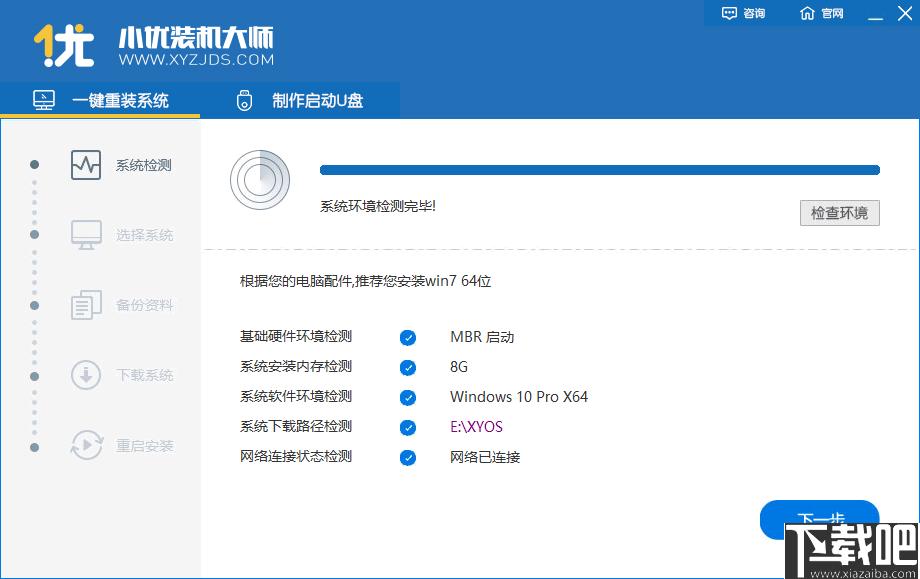Select the 一键重装系统 tab
This screenshot has height=579, width=920.
coord(100,101)
